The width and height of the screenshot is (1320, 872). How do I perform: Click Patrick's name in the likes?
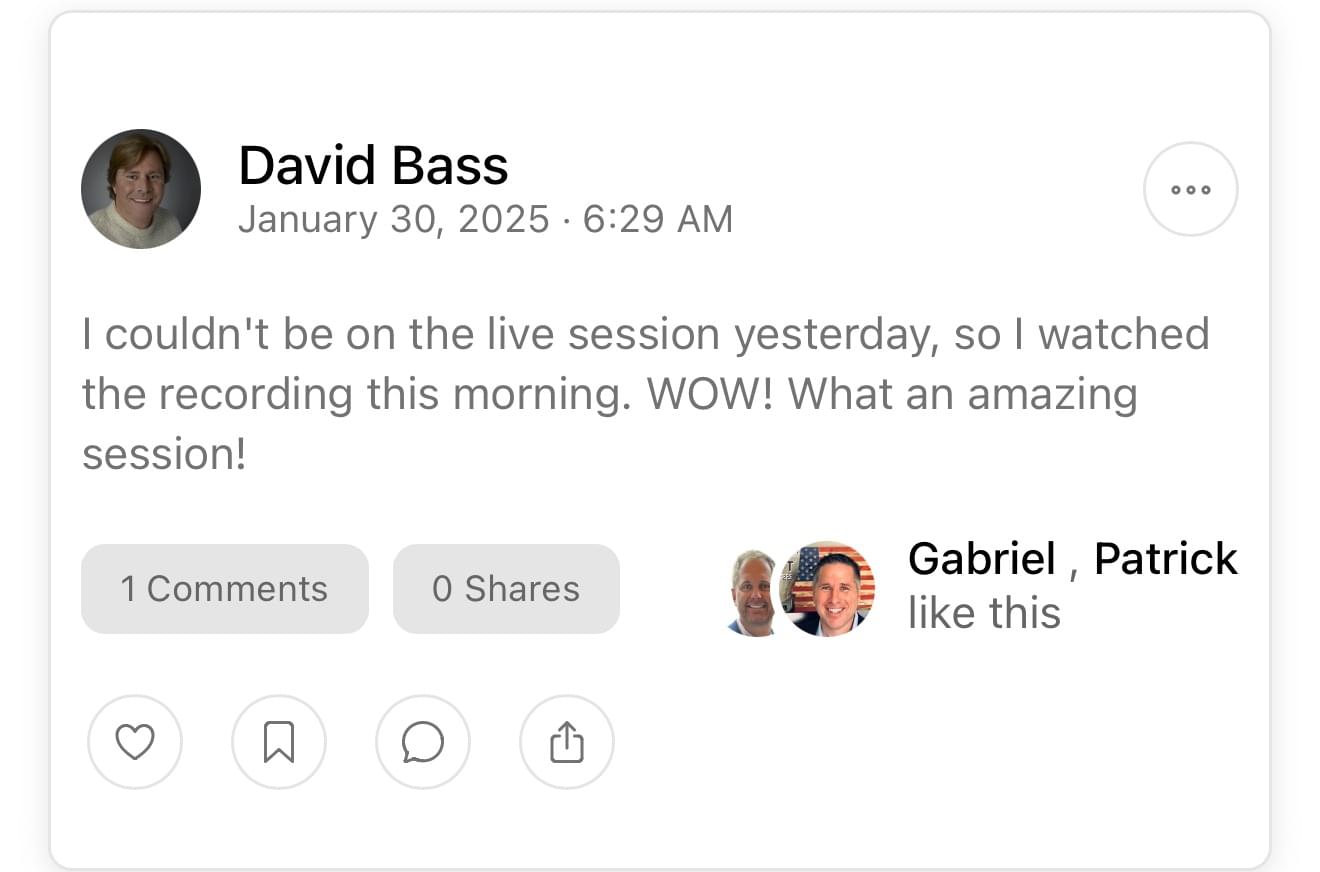pos(1166,558)
